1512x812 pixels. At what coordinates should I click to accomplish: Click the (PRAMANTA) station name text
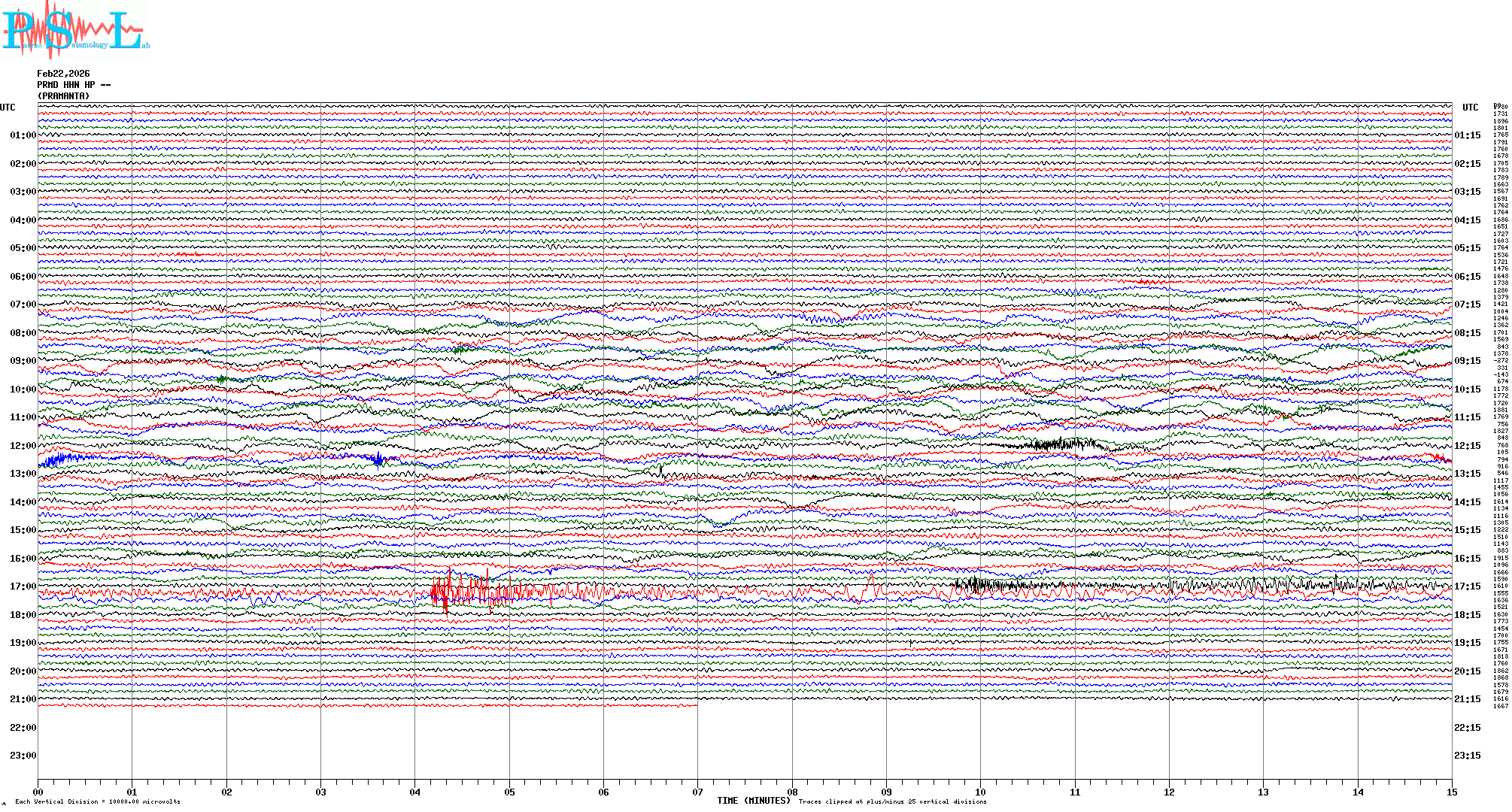pos(63,96)
